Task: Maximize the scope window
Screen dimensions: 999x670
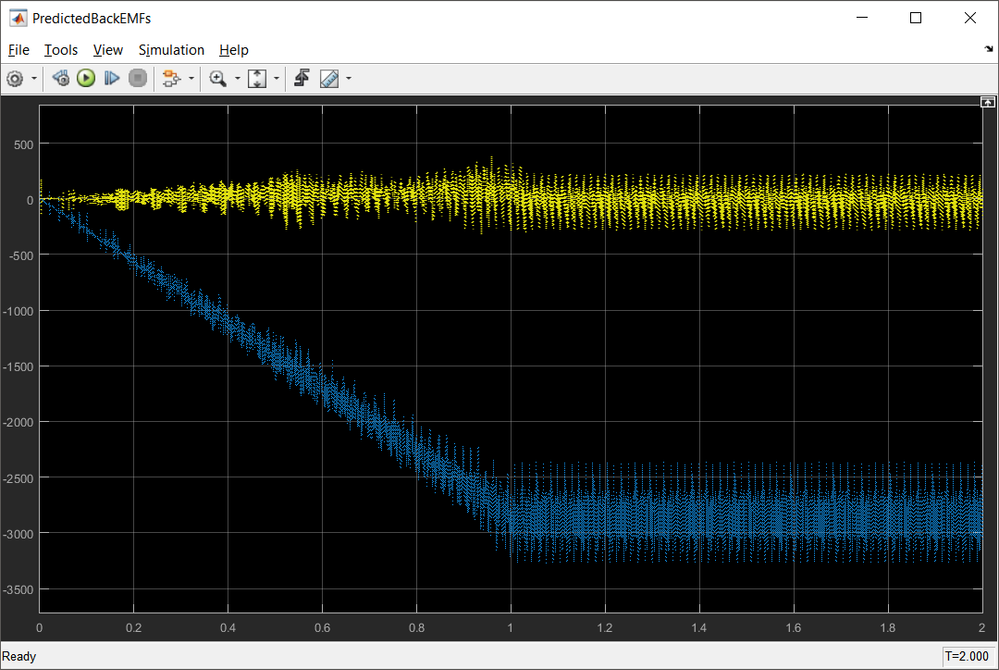Action: tap(916, 18)
